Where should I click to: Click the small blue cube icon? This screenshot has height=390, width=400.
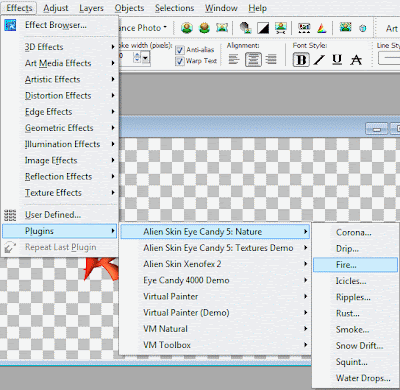pyautogui.click(x=363, y=28)
